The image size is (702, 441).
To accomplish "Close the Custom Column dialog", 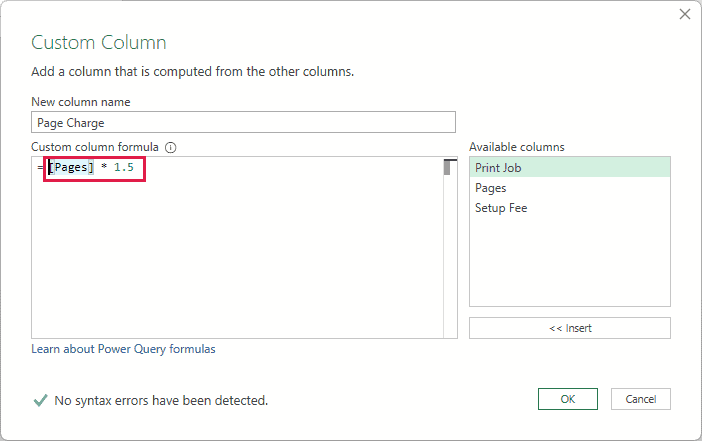I will point(685,14).
